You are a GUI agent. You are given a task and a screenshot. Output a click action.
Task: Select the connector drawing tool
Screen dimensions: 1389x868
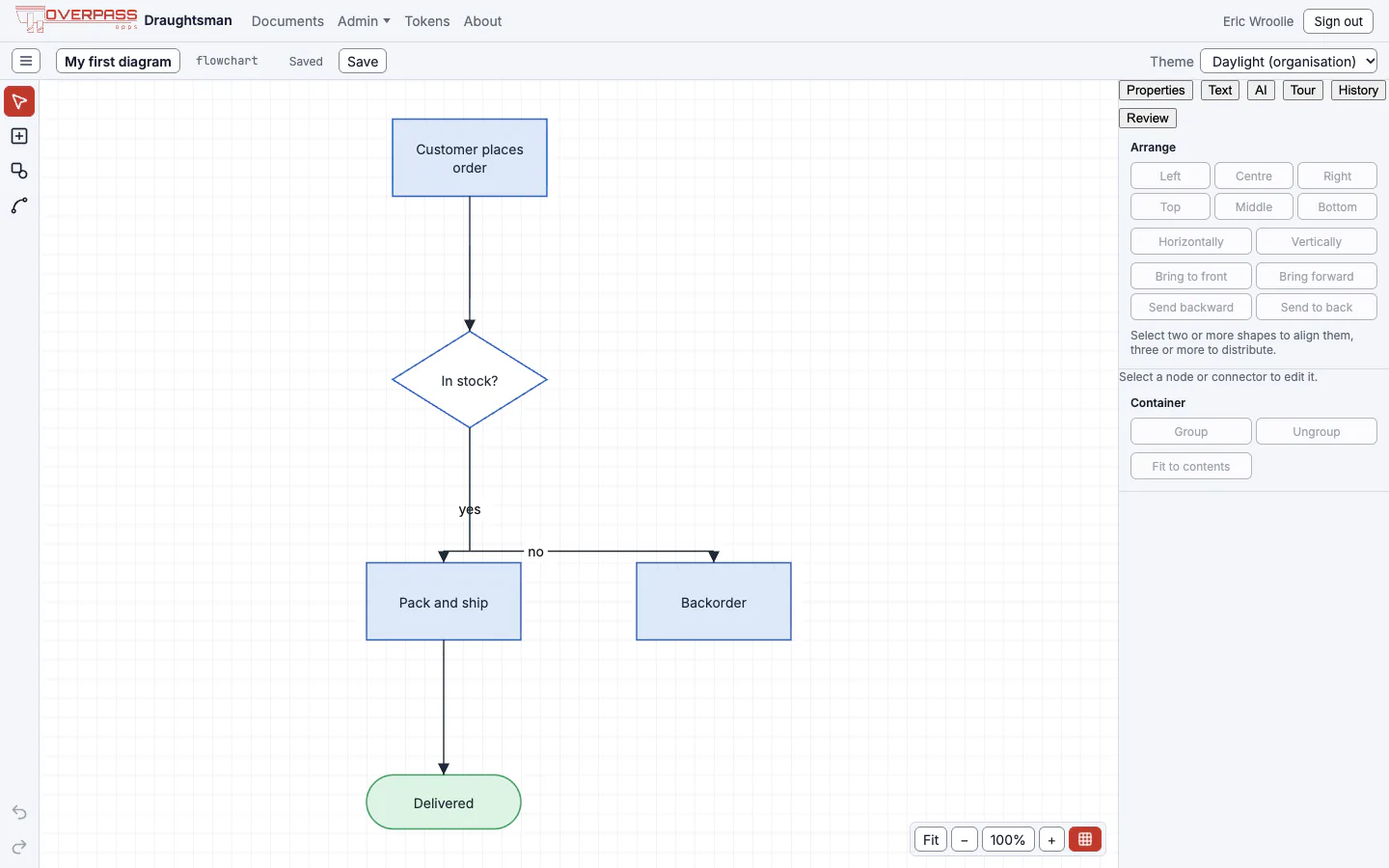(19, 205)
